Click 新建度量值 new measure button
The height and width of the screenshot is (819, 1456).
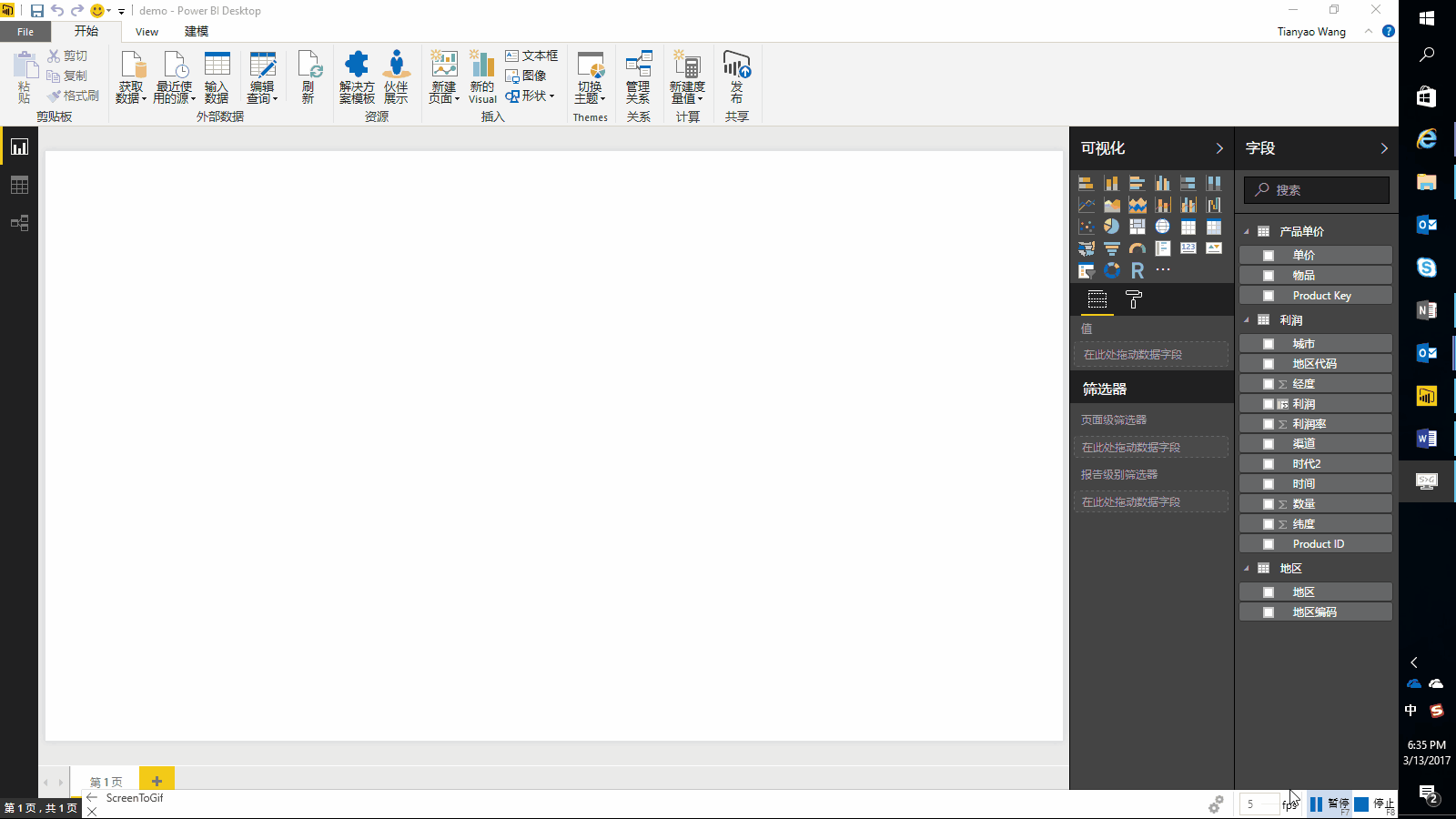(x=687, y=77)
